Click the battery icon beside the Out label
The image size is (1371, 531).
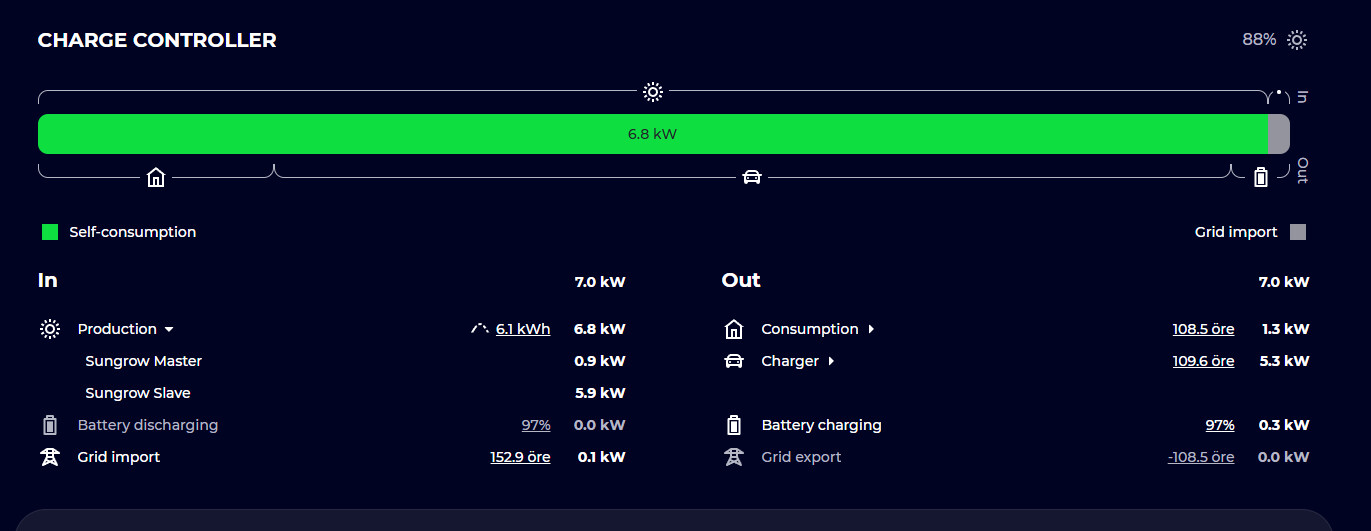[1261, 177]
